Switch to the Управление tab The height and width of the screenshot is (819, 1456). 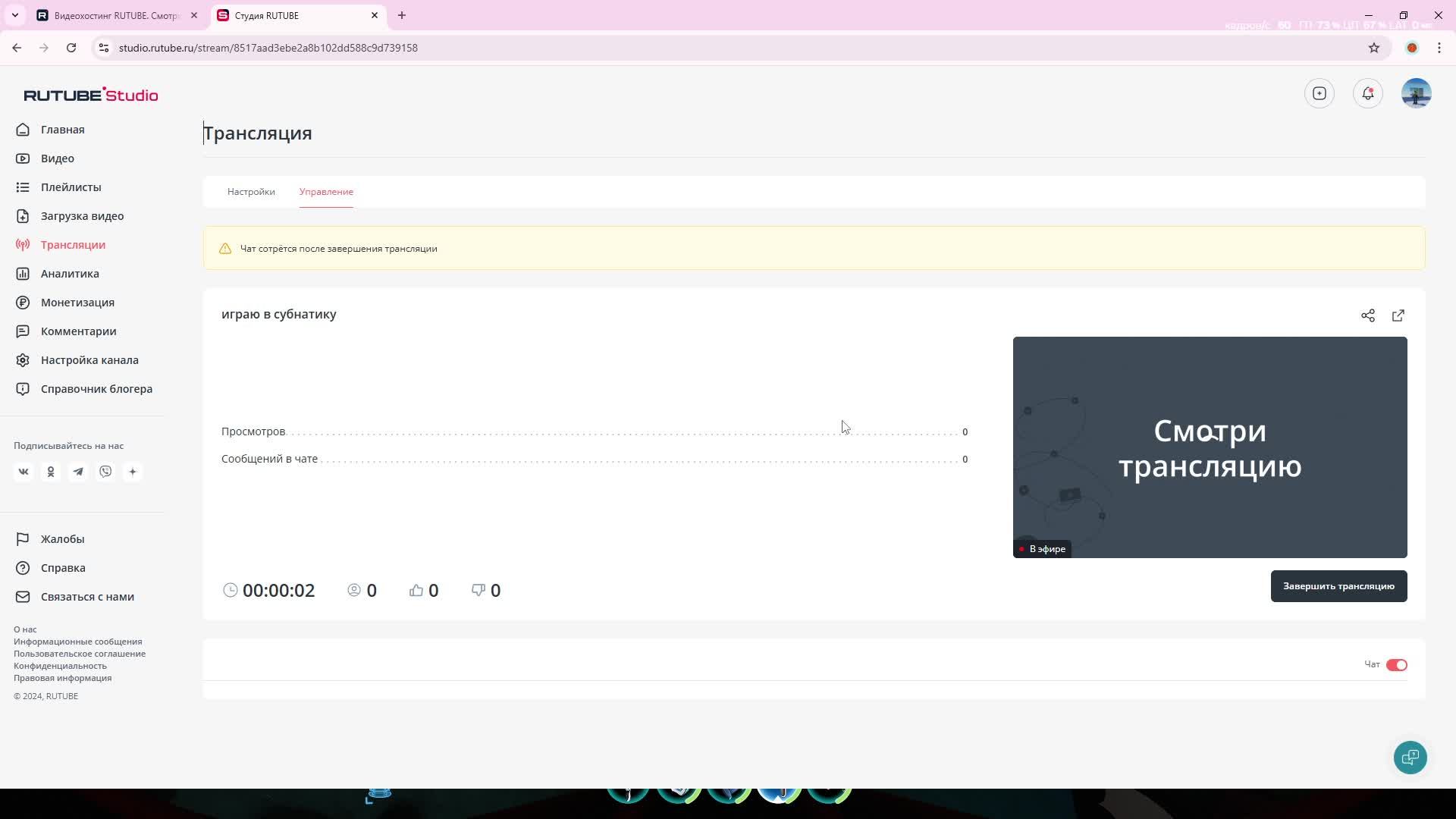tap(326, 192)
